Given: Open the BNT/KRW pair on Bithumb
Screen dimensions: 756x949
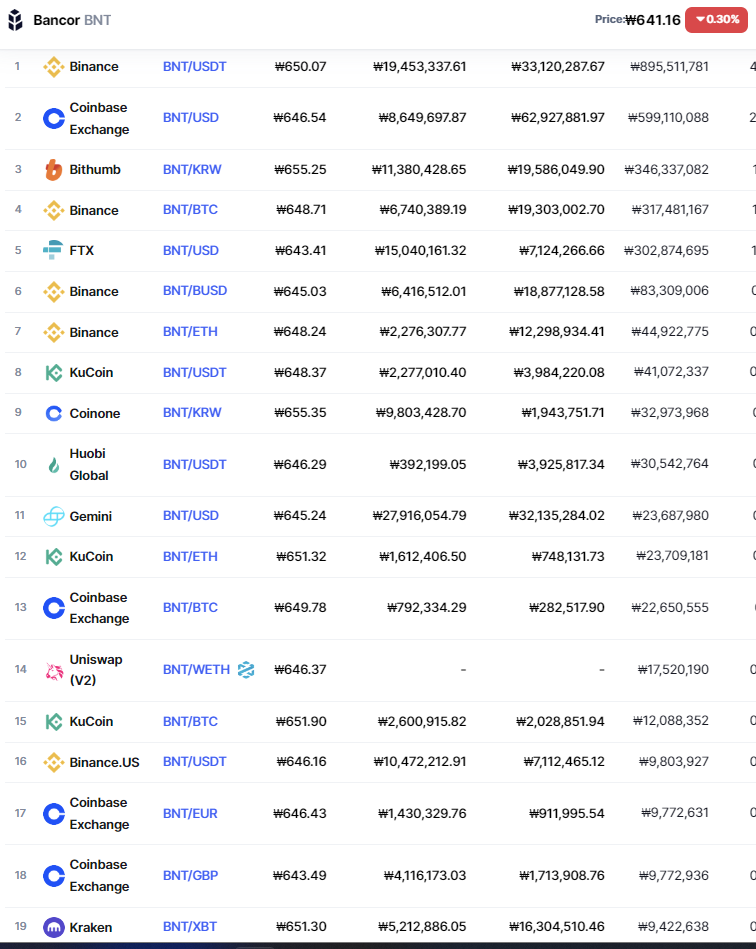Looking at the screenshot, I should coord(192,169).
